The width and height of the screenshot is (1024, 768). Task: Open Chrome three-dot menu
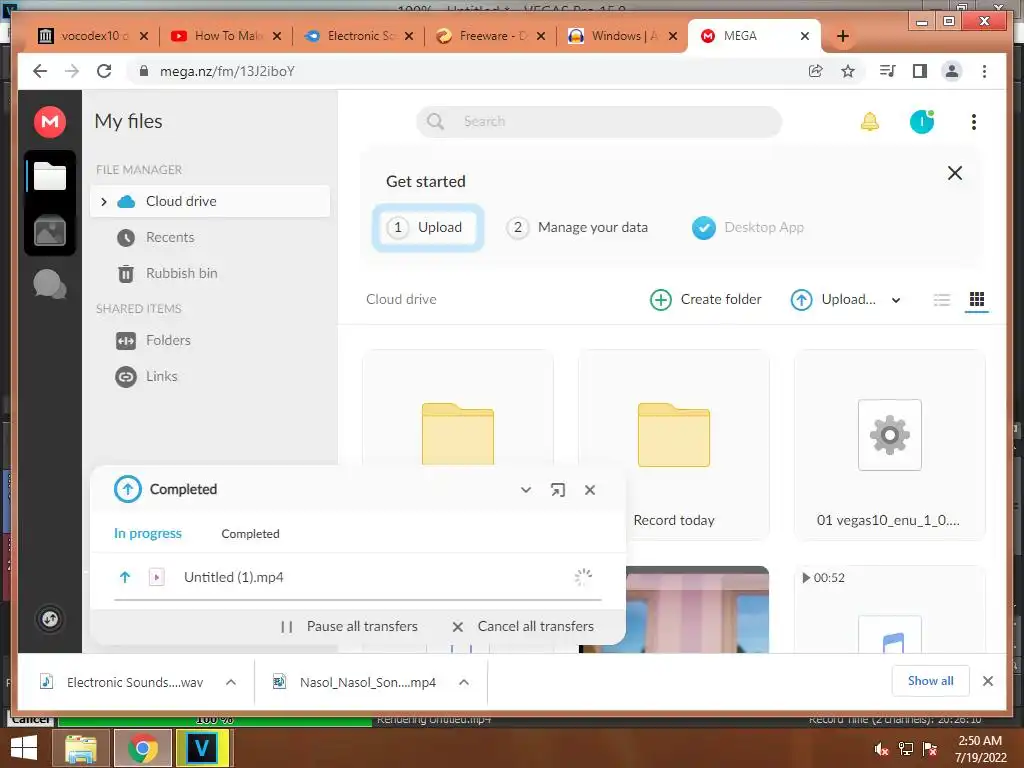pyautogui.click(x=984, y=71)
